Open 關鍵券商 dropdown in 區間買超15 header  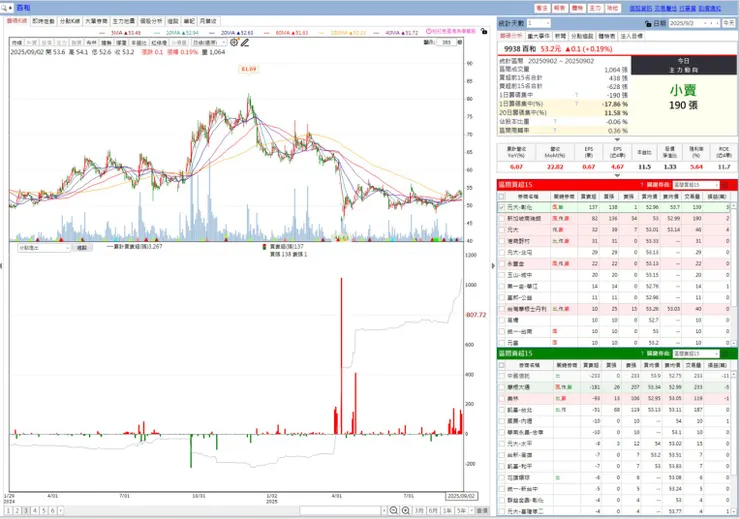(696, 185)
